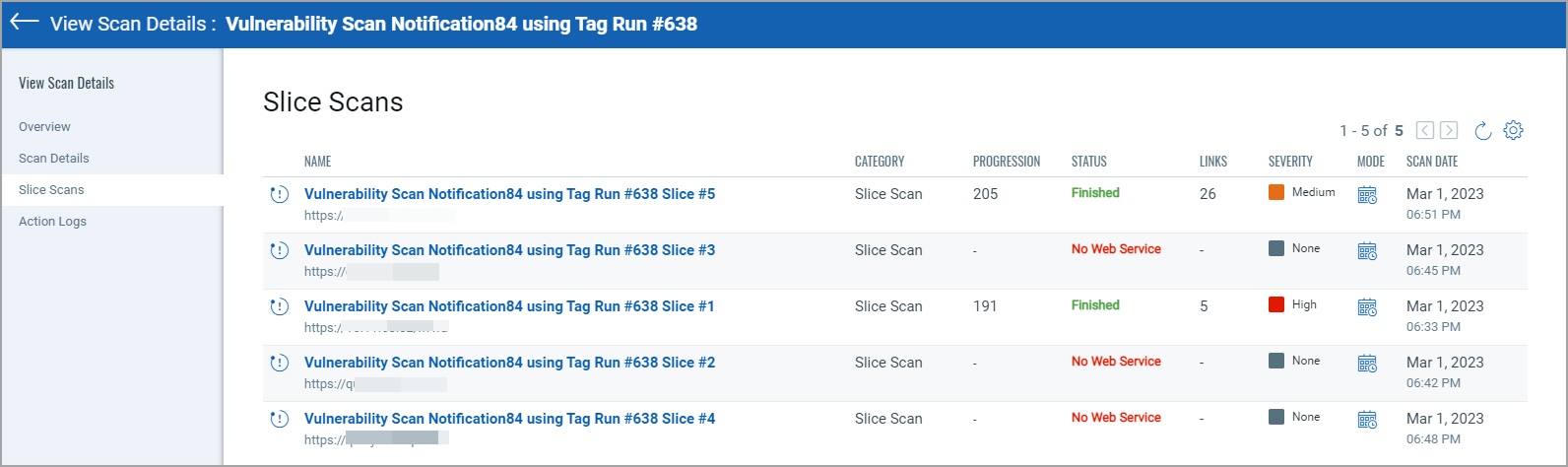This screenshot has height=467, width=1568.
Task: Click status clock icon beside Slice #3
Action: click(280, 250)
